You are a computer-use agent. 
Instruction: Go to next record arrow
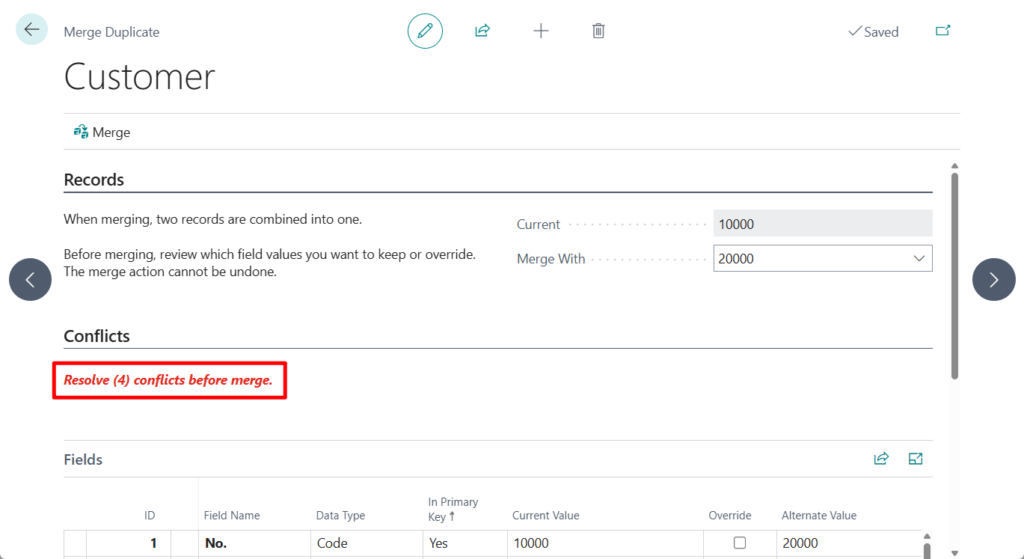pyautogui.click(x=993, y=280)
